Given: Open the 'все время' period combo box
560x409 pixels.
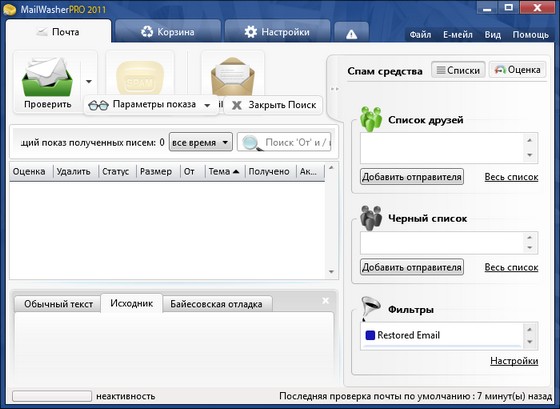Looking at the screenshot, I should pyautogui.click(x=200, y=142).
